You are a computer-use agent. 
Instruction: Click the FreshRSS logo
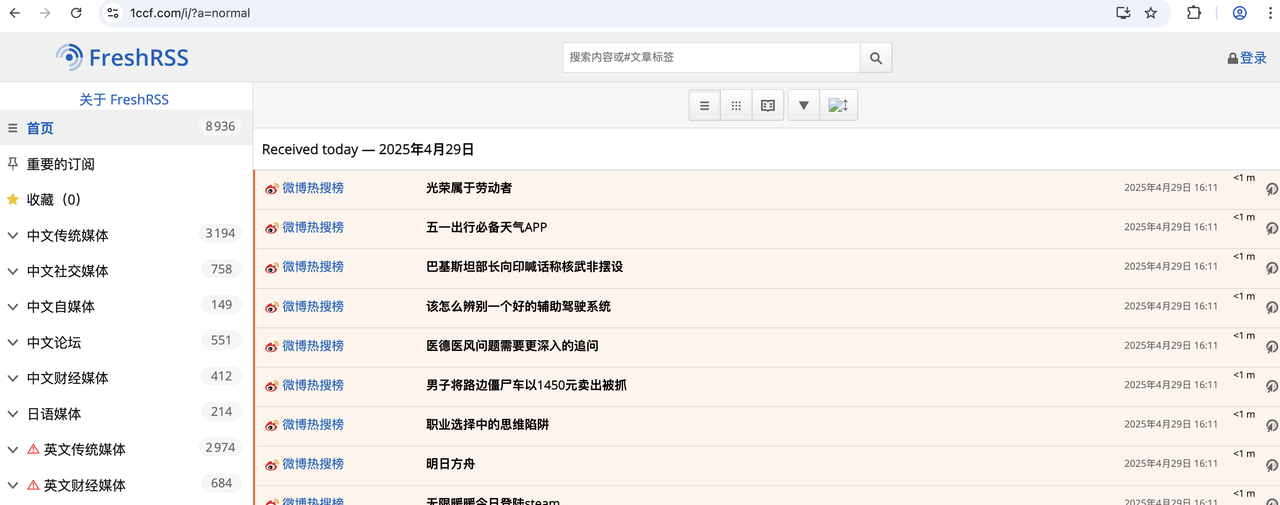coord(122,57)
